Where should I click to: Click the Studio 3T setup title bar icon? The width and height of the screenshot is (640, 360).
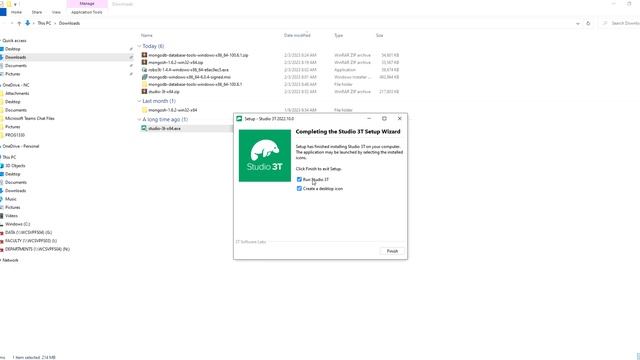point(239,119)
